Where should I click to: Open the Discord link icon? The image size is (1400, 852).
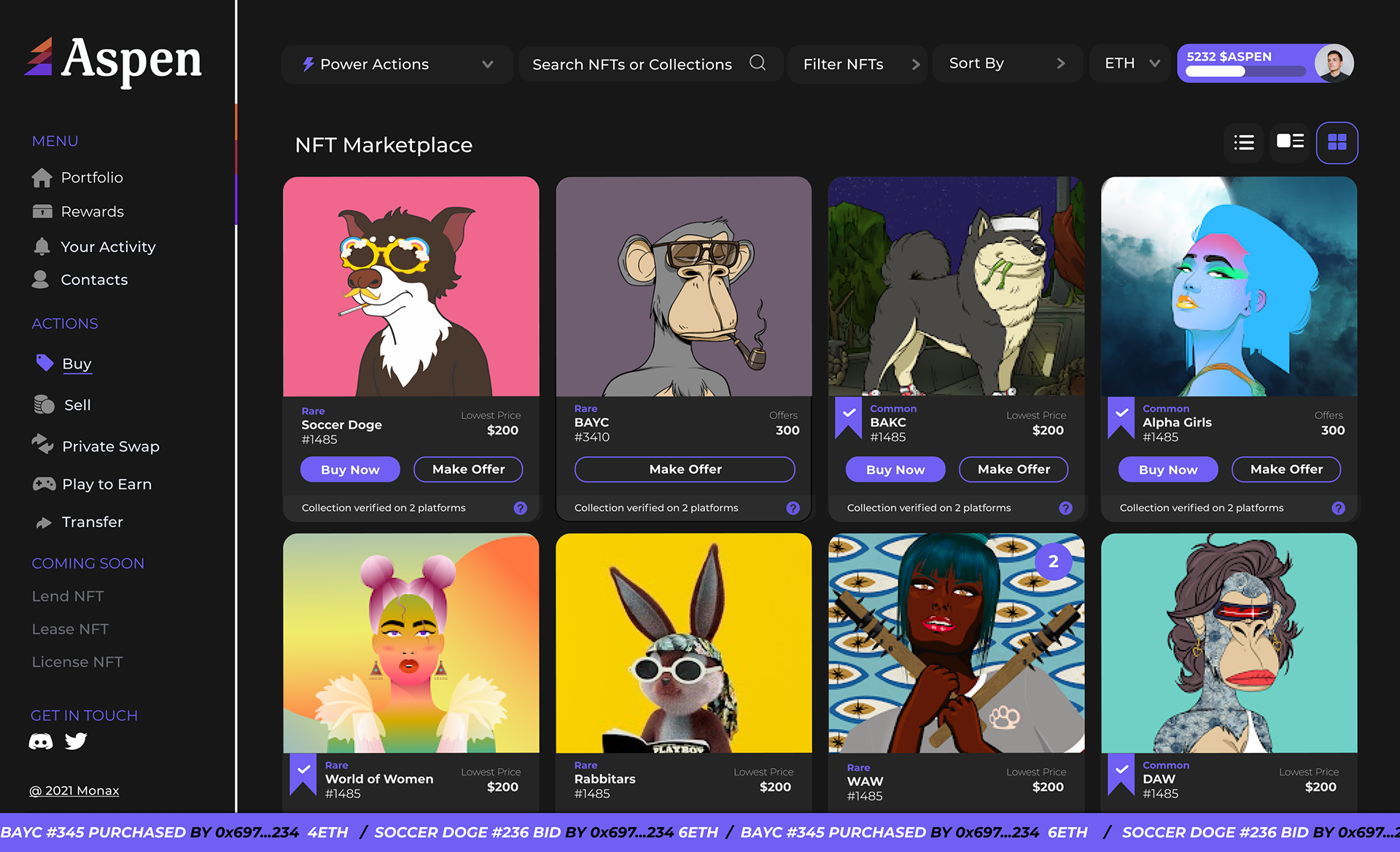(41, 742)
